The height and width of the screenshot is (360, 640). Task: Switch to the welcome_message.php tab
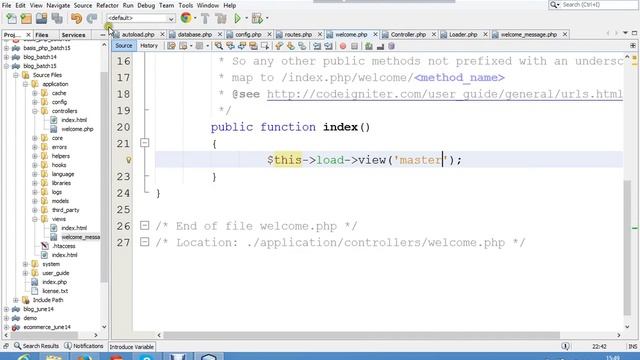pos(529,35)
